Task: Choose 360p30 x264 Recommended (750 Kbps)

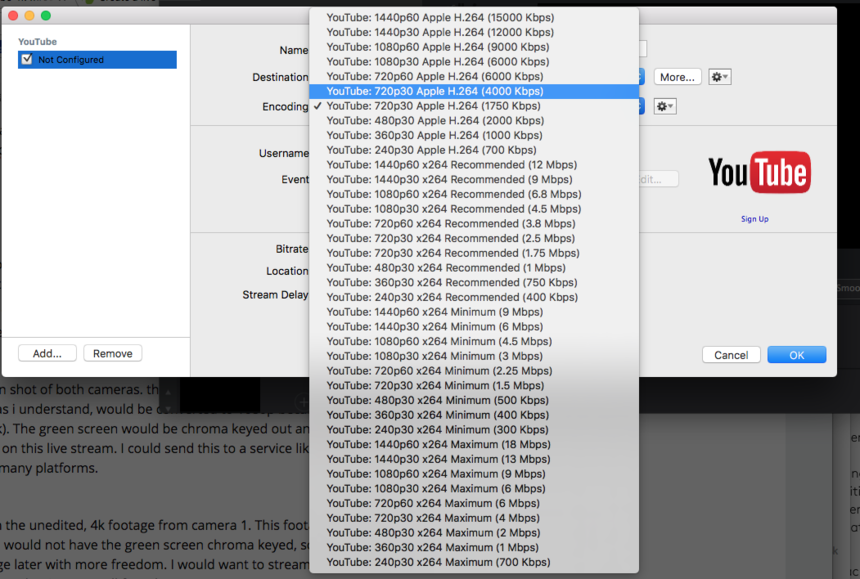Action: (474, 283)
